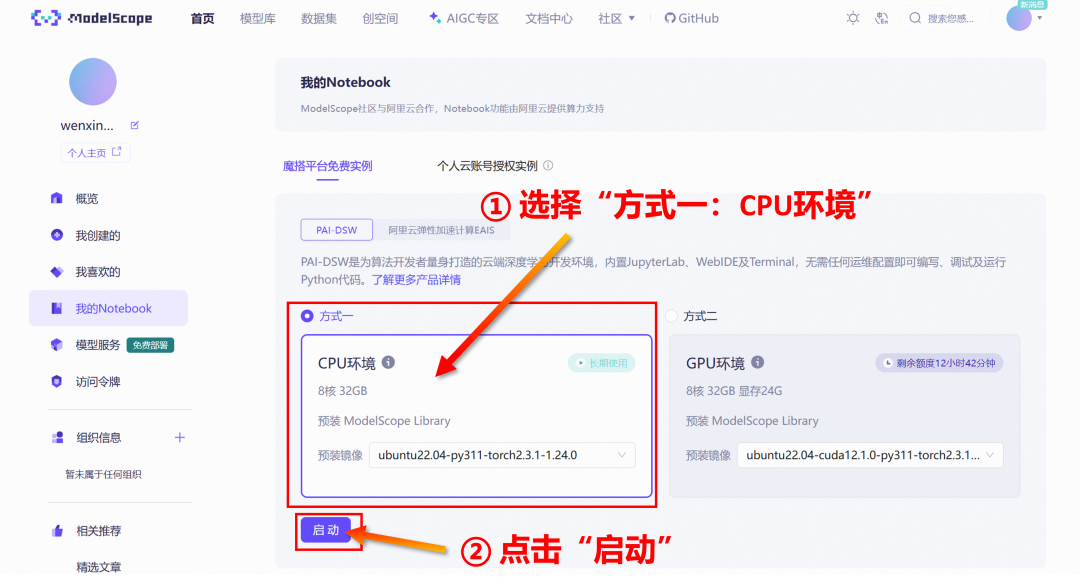Click the 启动 button
The width and height of the screenshot is (1080, 587).
(x=326, y=530)
